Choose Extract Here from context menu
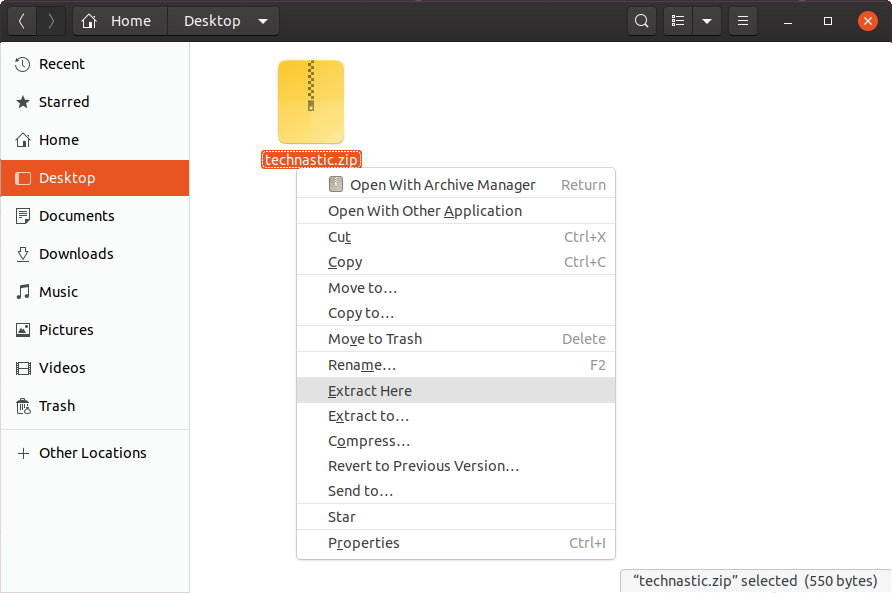892x593 pixels. point(370,391)
